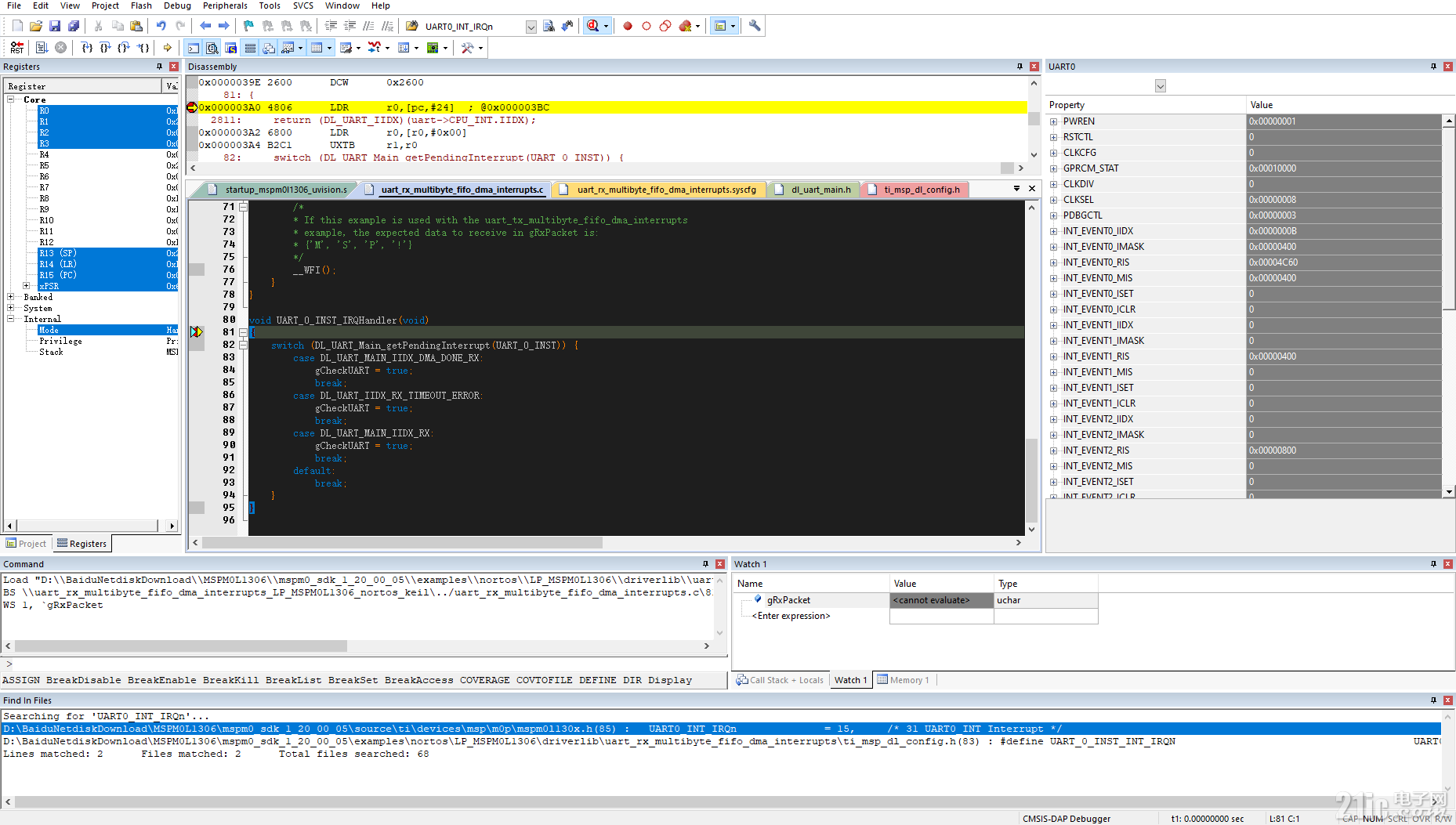Switch to Project tab below registers
Screen dimensions: 1456x825
coord(27,544)
